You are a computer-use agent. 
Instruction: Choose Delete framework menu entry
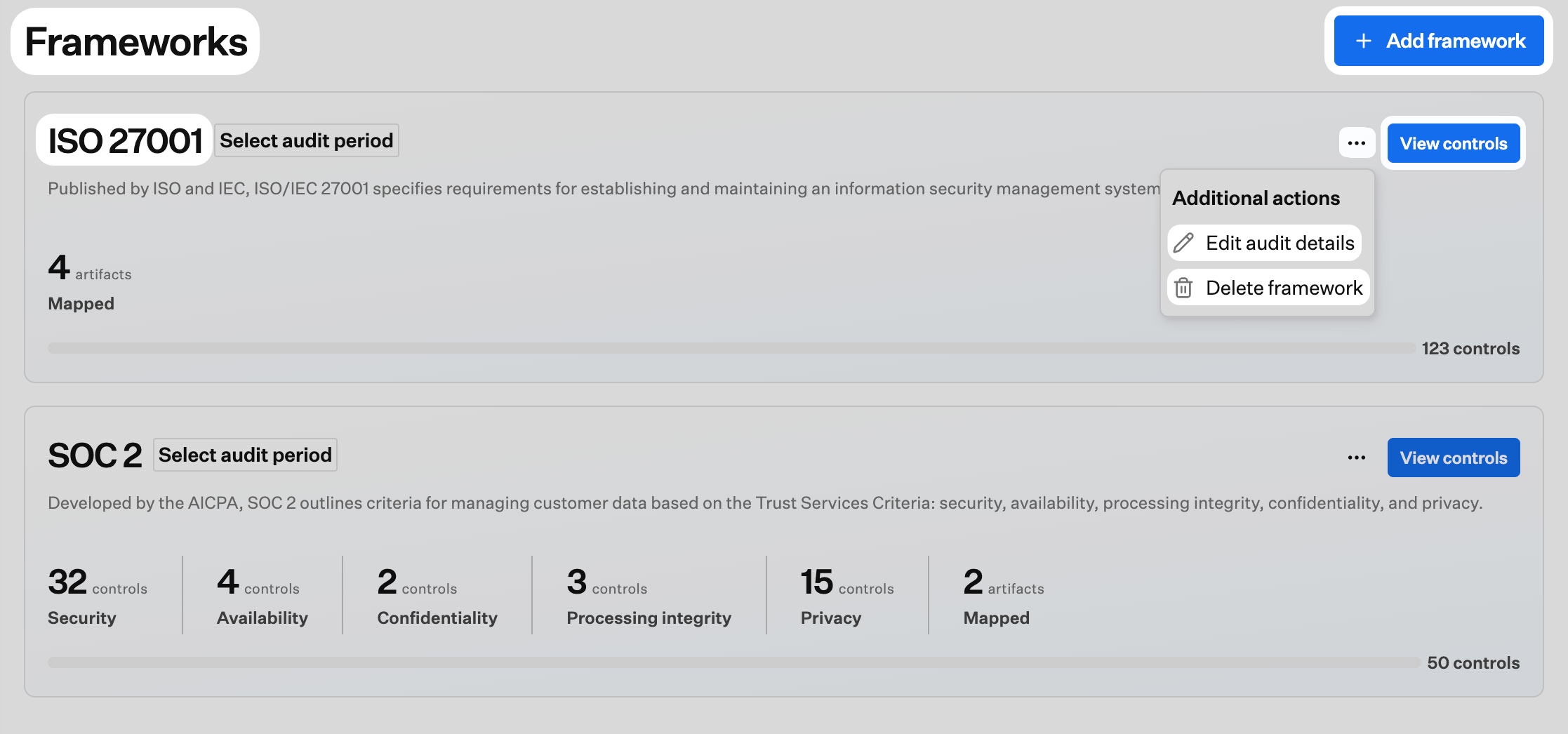pos(1268,288)
